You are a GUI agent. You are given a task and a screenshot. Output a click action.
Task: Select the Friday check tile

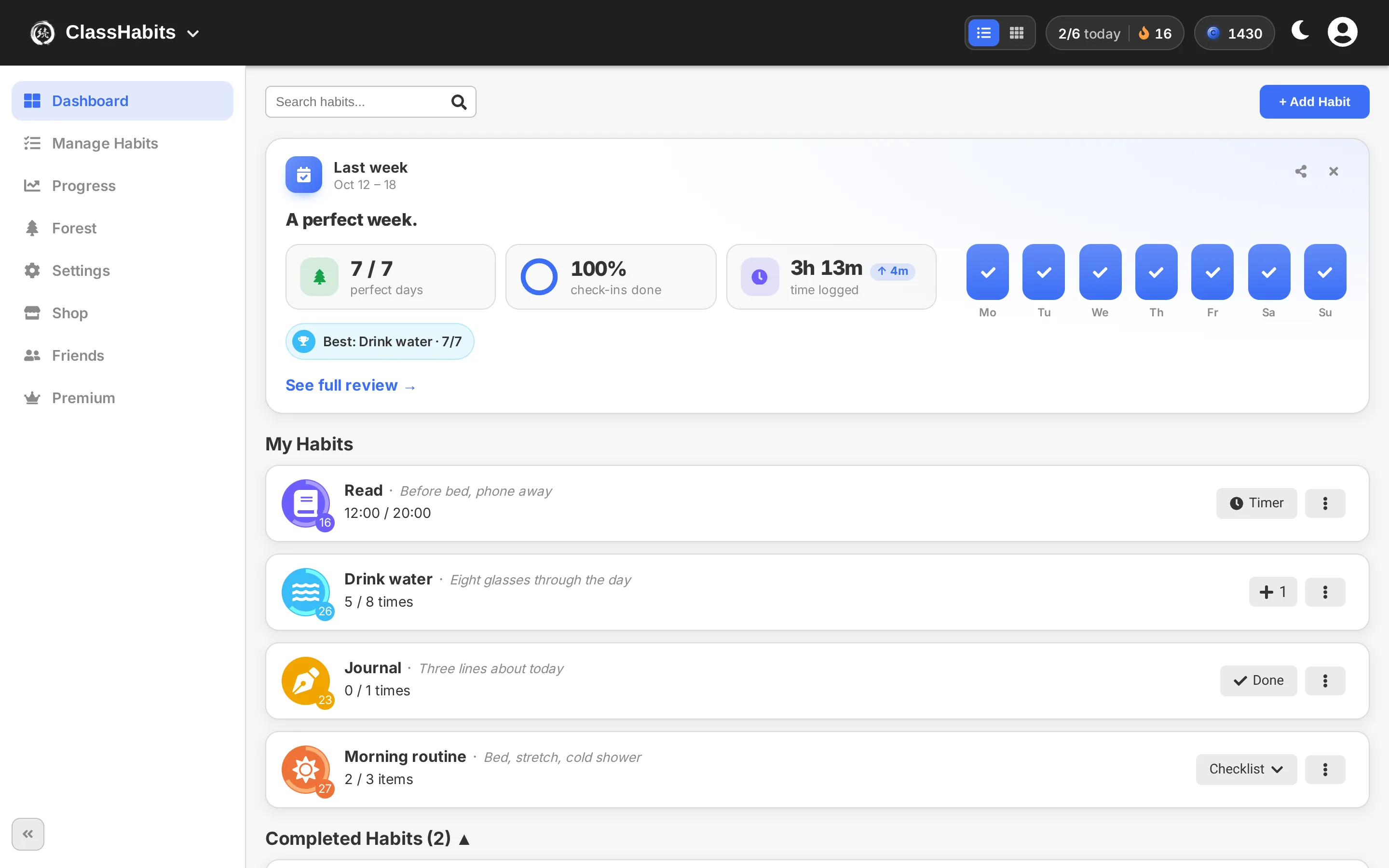[x=1212, y=272]
